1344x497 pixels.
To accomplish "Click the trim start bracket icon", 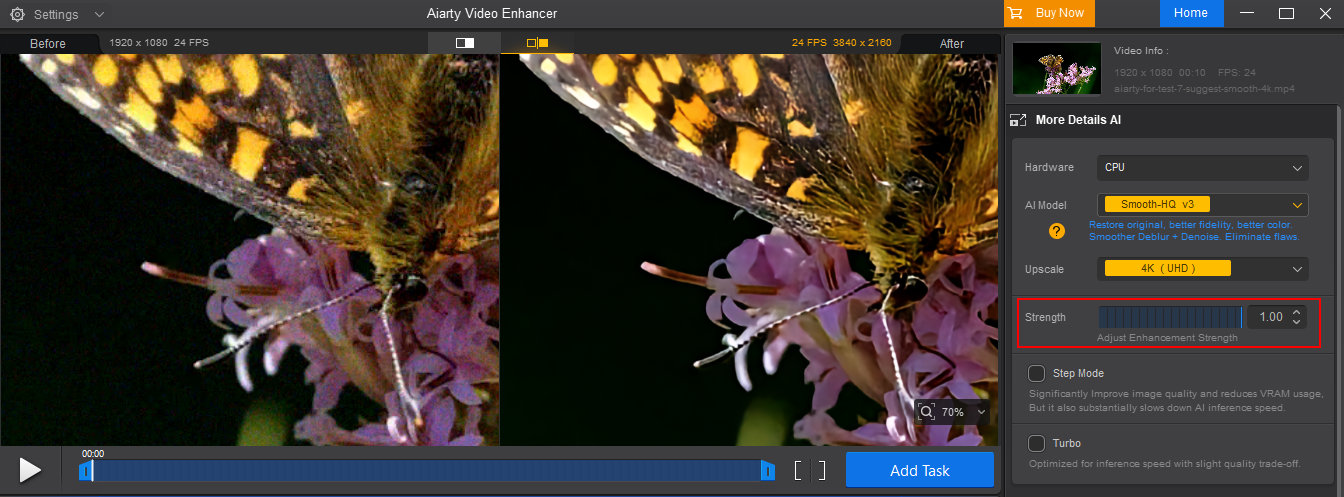I will point(798,471).
